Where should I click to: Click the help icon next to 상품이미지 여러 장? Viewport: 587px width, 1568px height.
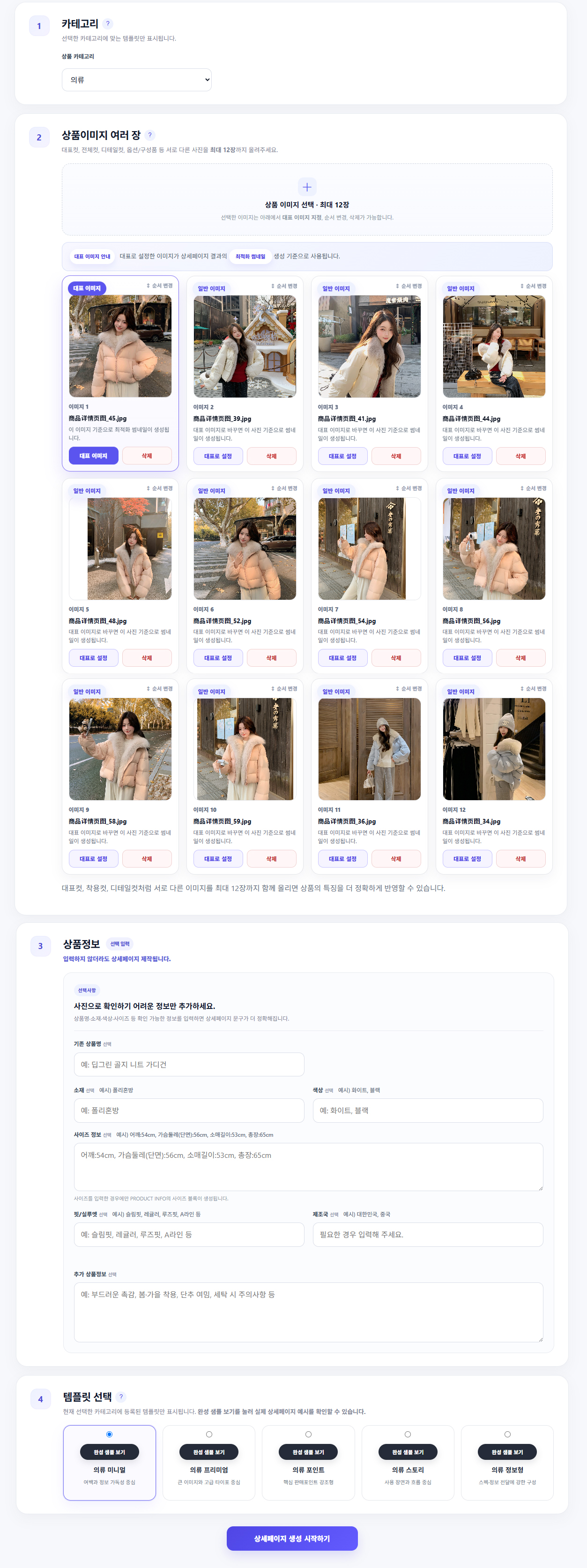coord(150,135)
